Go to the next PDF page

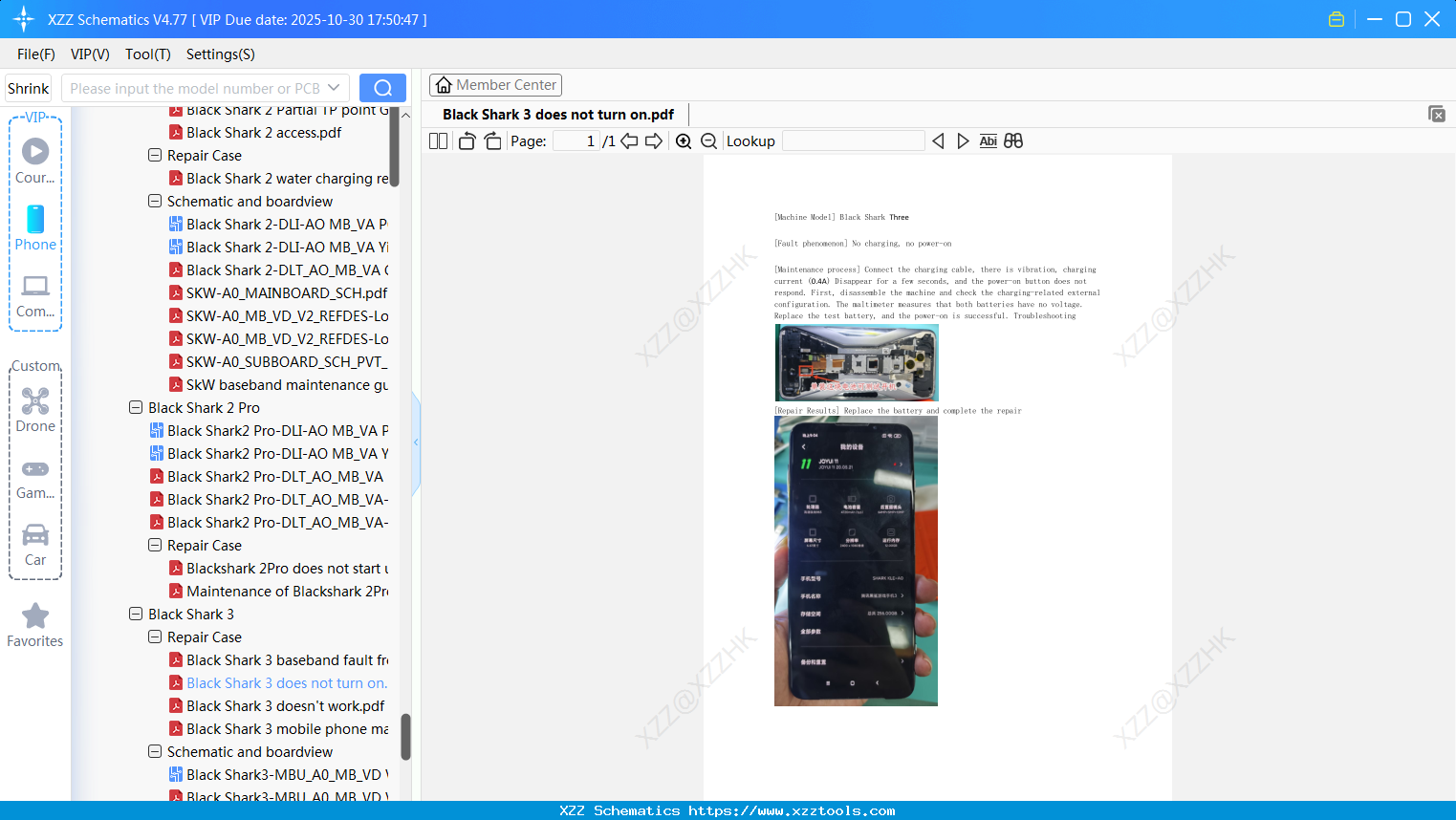tap(654, 141)
